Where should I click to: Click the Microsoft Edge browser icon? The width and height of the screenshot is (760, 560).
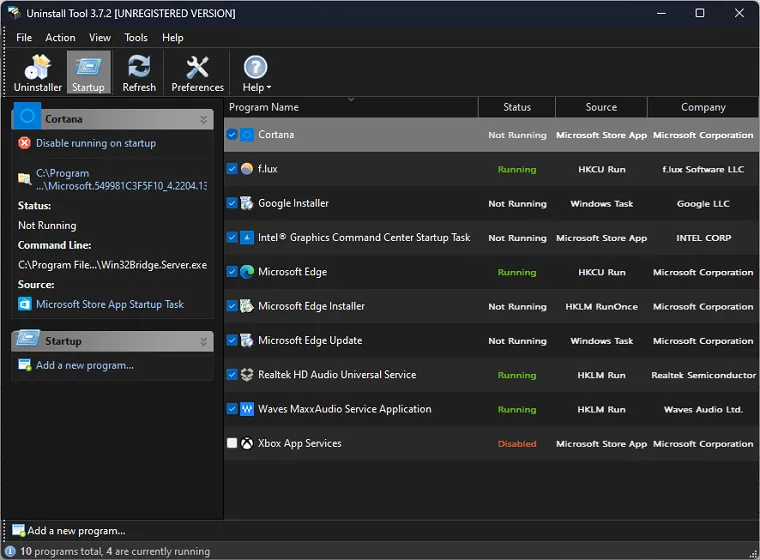point(247,272)
